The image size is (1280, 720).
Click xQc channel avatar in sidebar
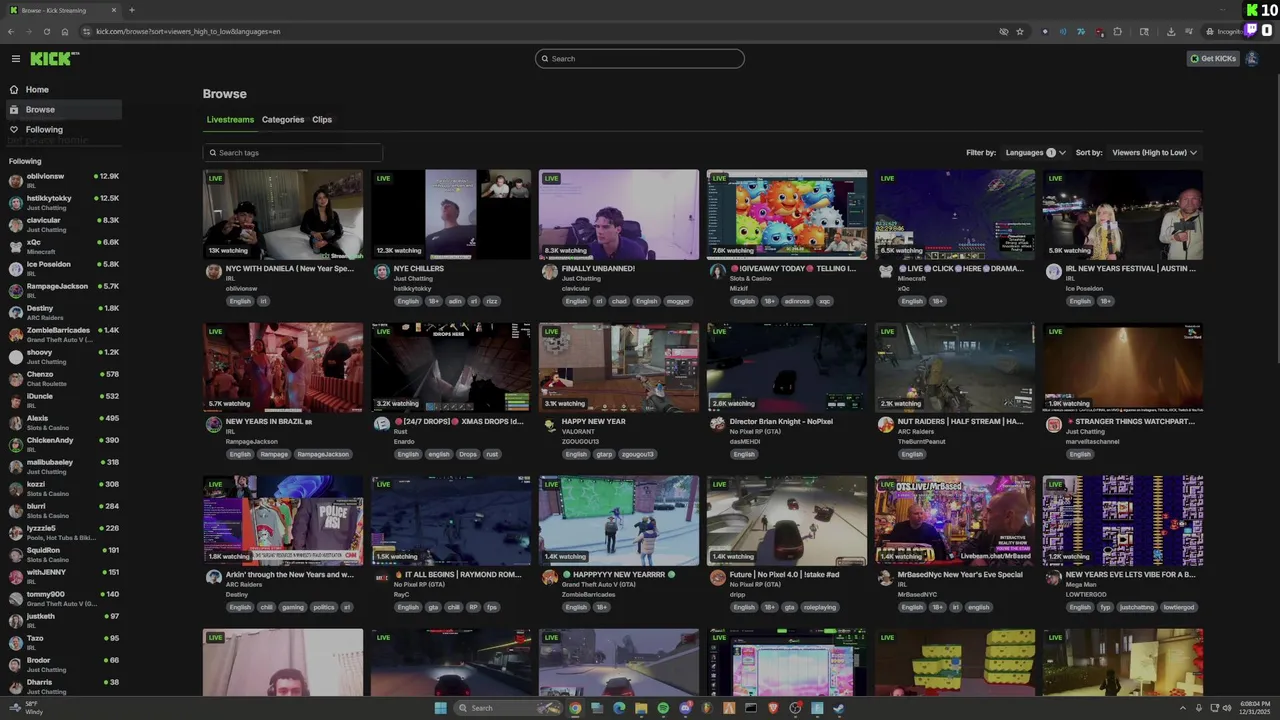coord(16,247)
